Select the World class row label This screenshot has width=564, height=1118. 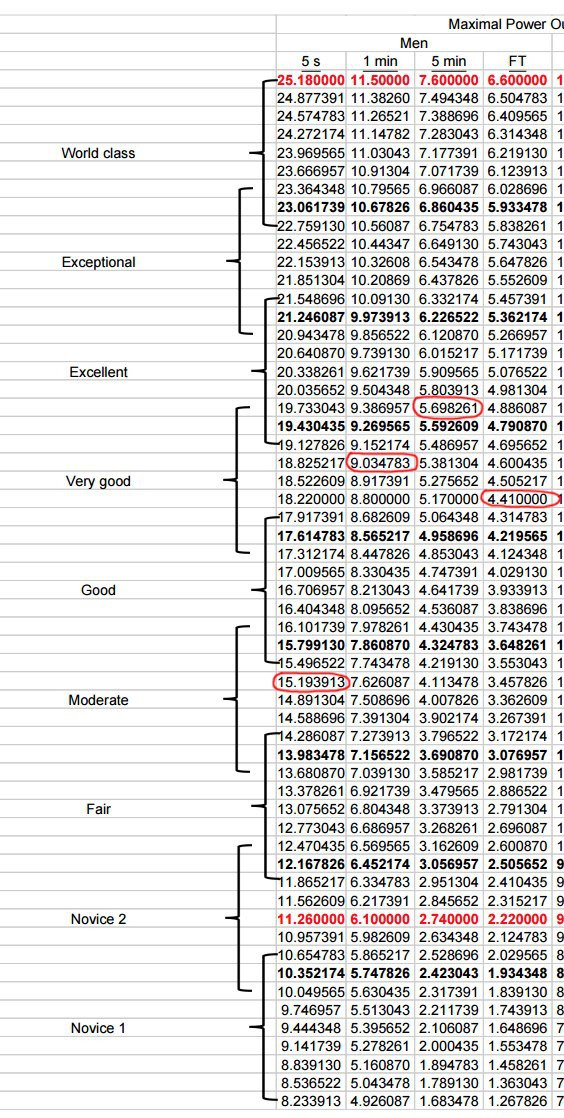(x=98, y=153)
